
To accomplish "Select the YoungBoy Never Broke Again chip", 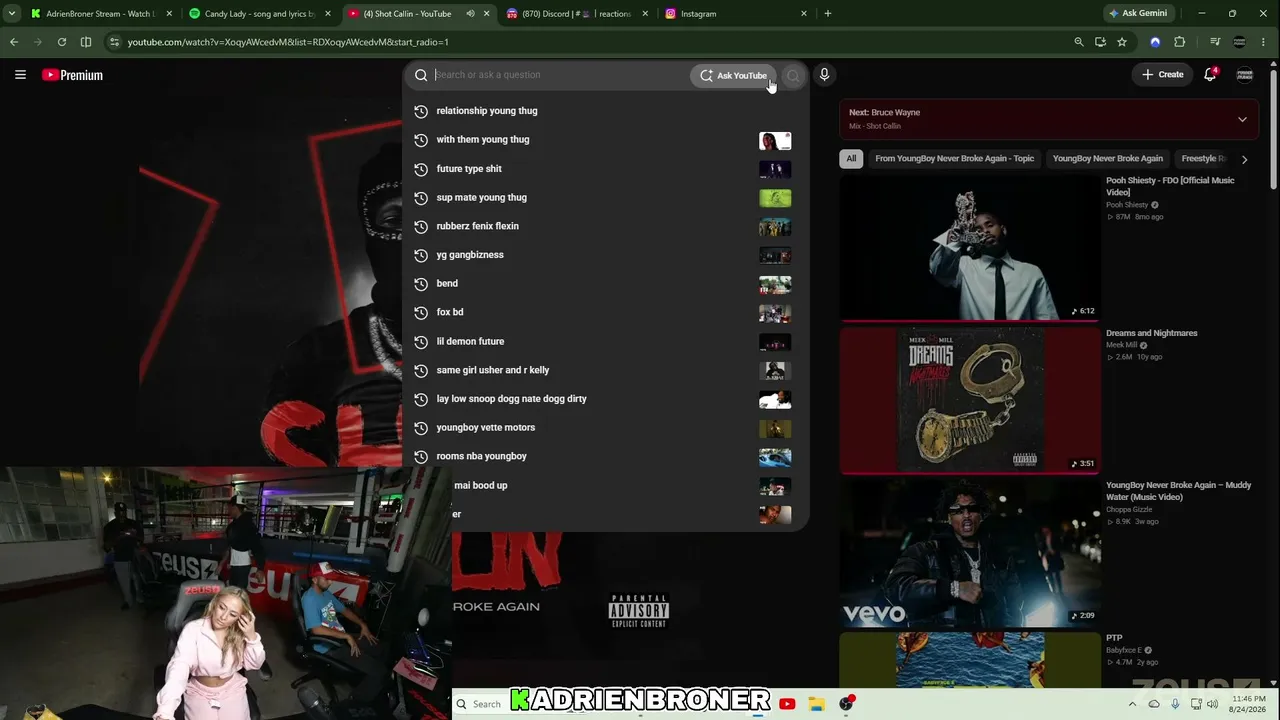I will coord(1107,159).
